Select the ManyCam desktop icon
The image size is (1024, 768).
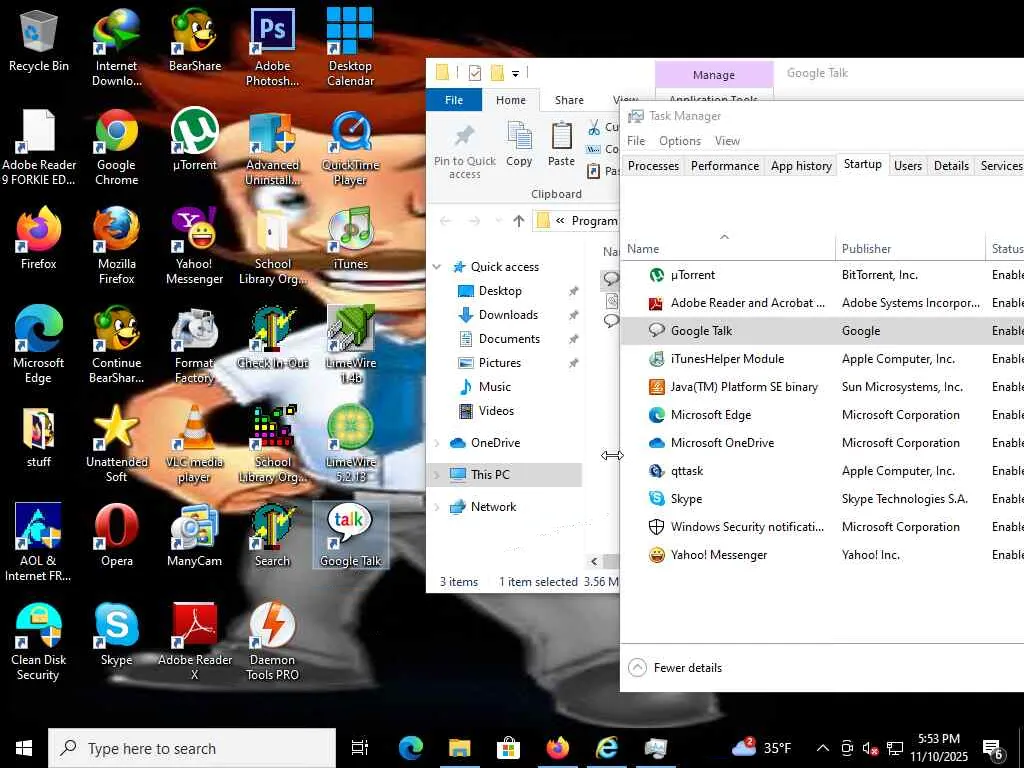(x=195, y=536)
